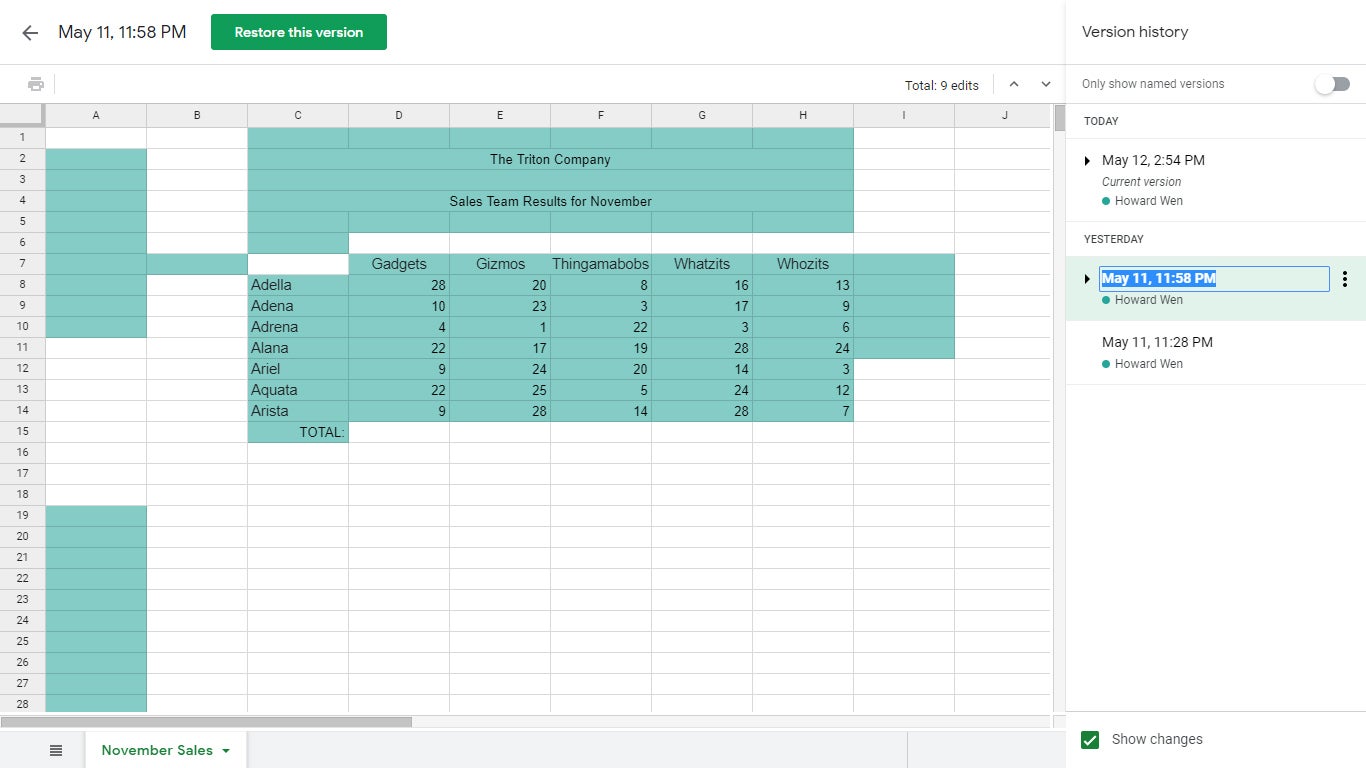Click the vertical scrollbar thumb
Viewport: 1366px width, 768px height.
(x=1060, y=117)
